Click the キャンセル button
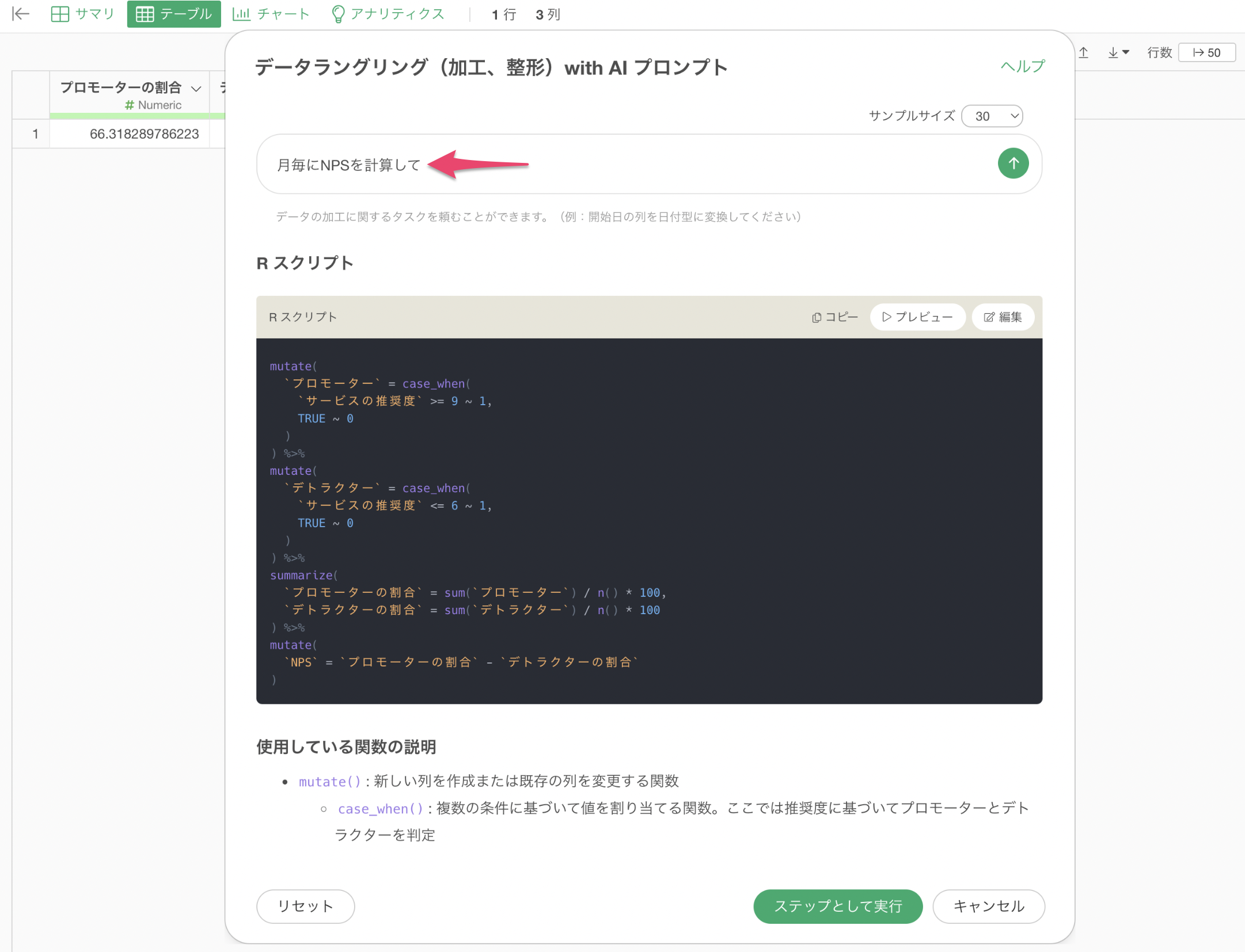 pos(988,906)
